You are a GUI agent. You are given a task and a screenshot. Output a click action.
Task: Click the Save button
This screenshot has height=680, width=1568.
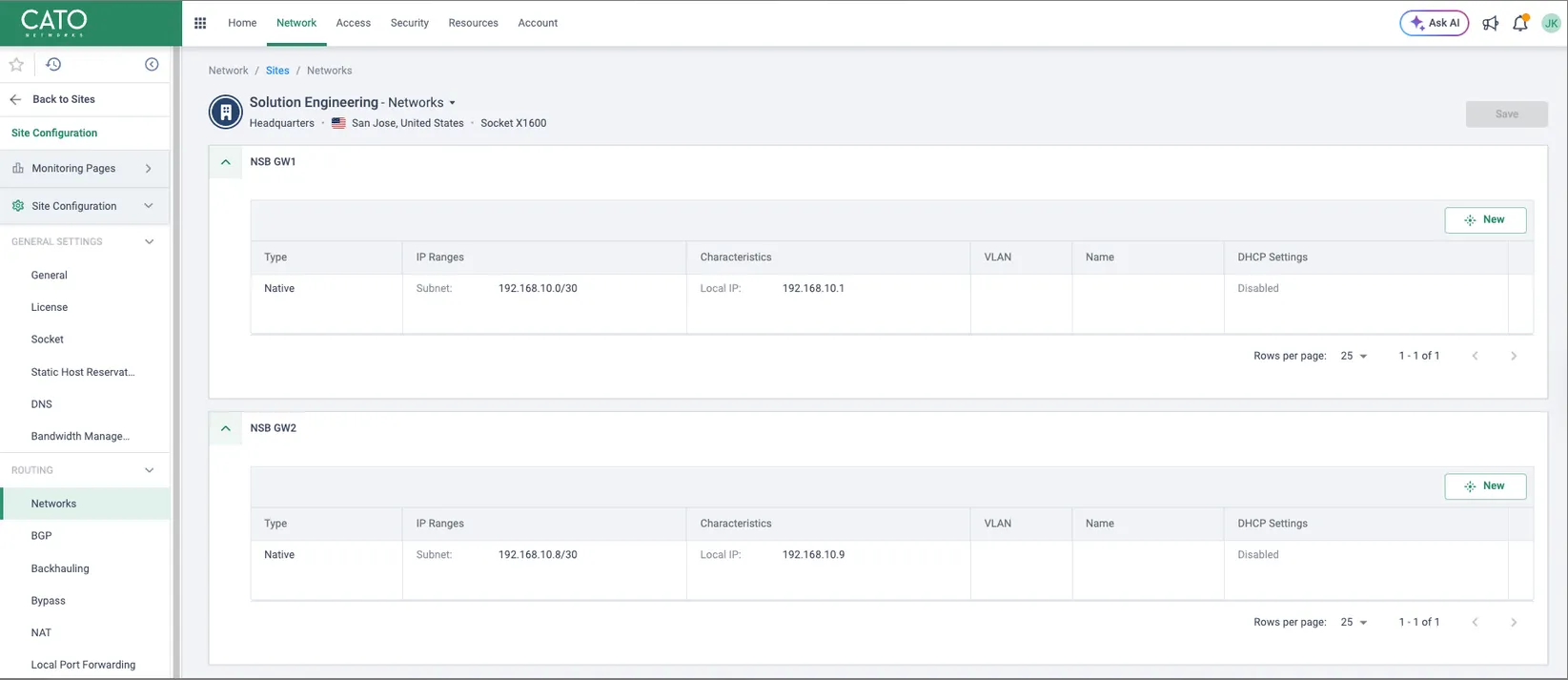click(x=1507, y=114)
